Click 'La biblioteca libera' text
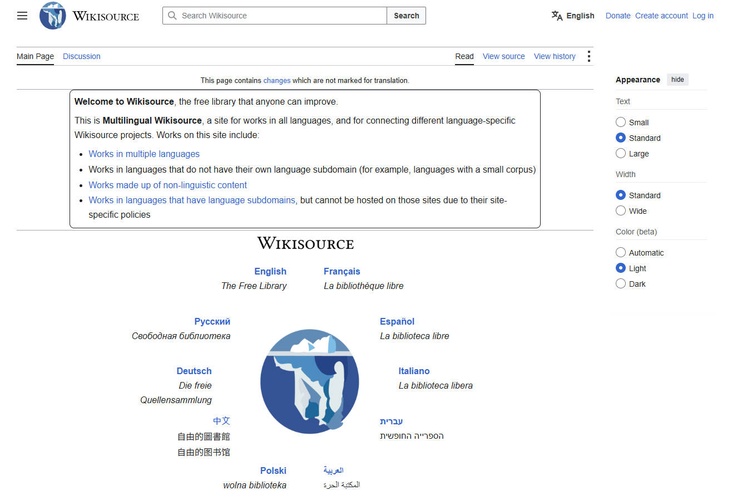This screenshot has width=732, height=500. pyautogui.click(x=436, y=386)
